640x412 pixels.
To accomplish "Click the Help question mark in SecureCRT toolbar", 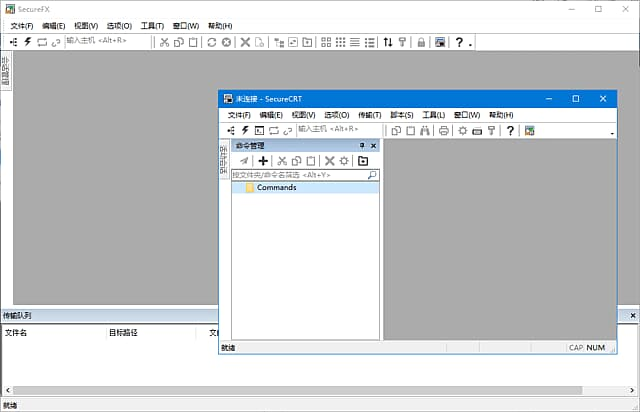I will tap(509, 130).
